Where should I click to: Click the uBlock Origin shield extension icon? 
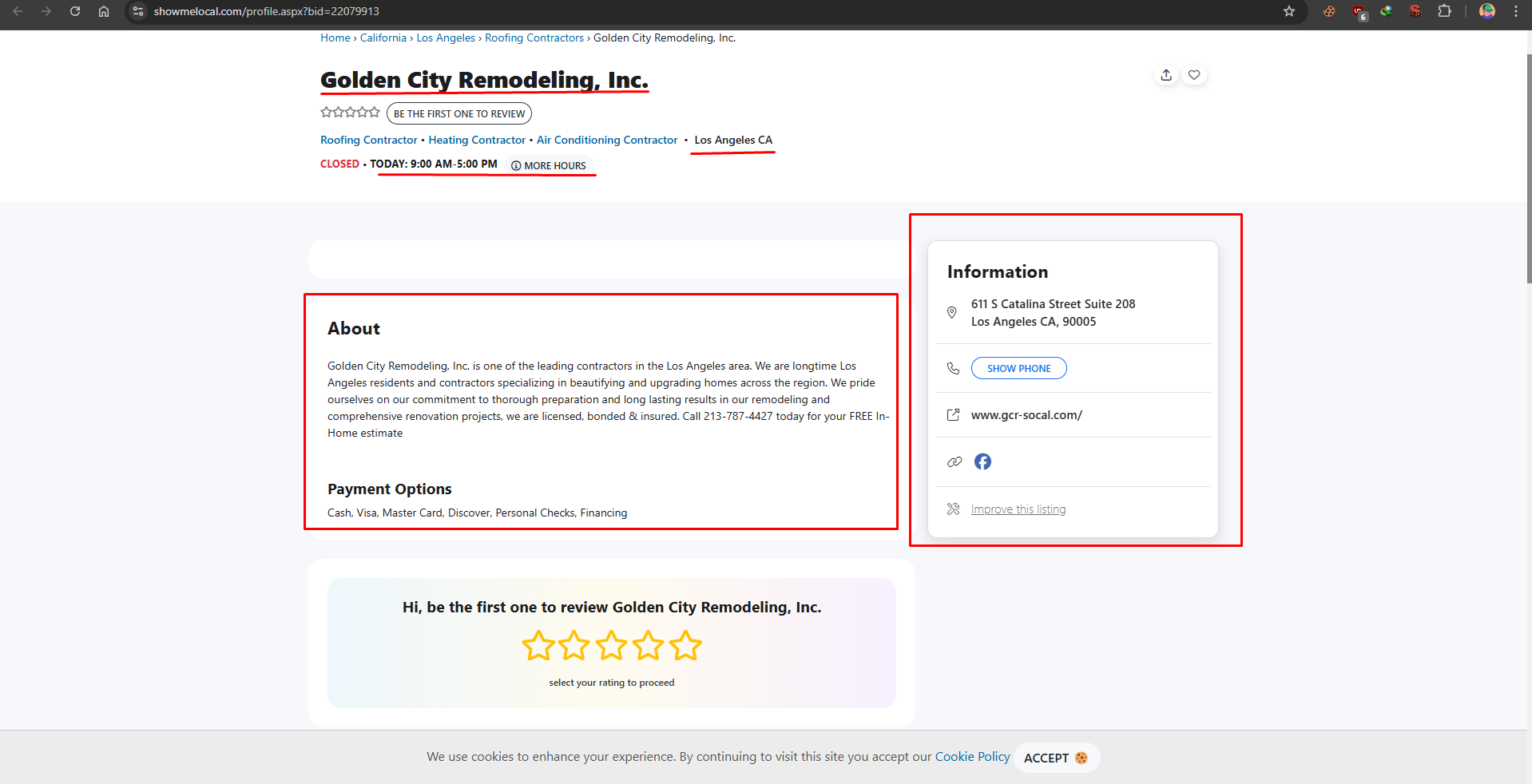(x=1359, y=11)
